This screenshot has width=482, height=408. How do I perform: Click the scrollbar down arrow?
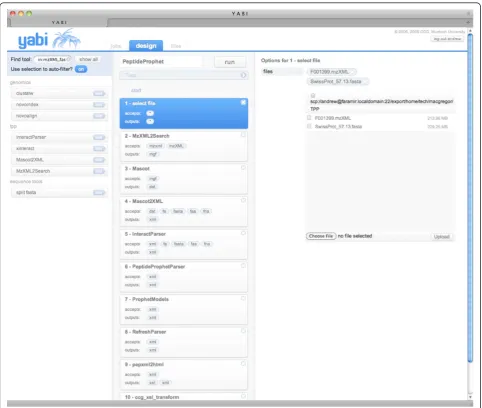[x=470, y=397]
